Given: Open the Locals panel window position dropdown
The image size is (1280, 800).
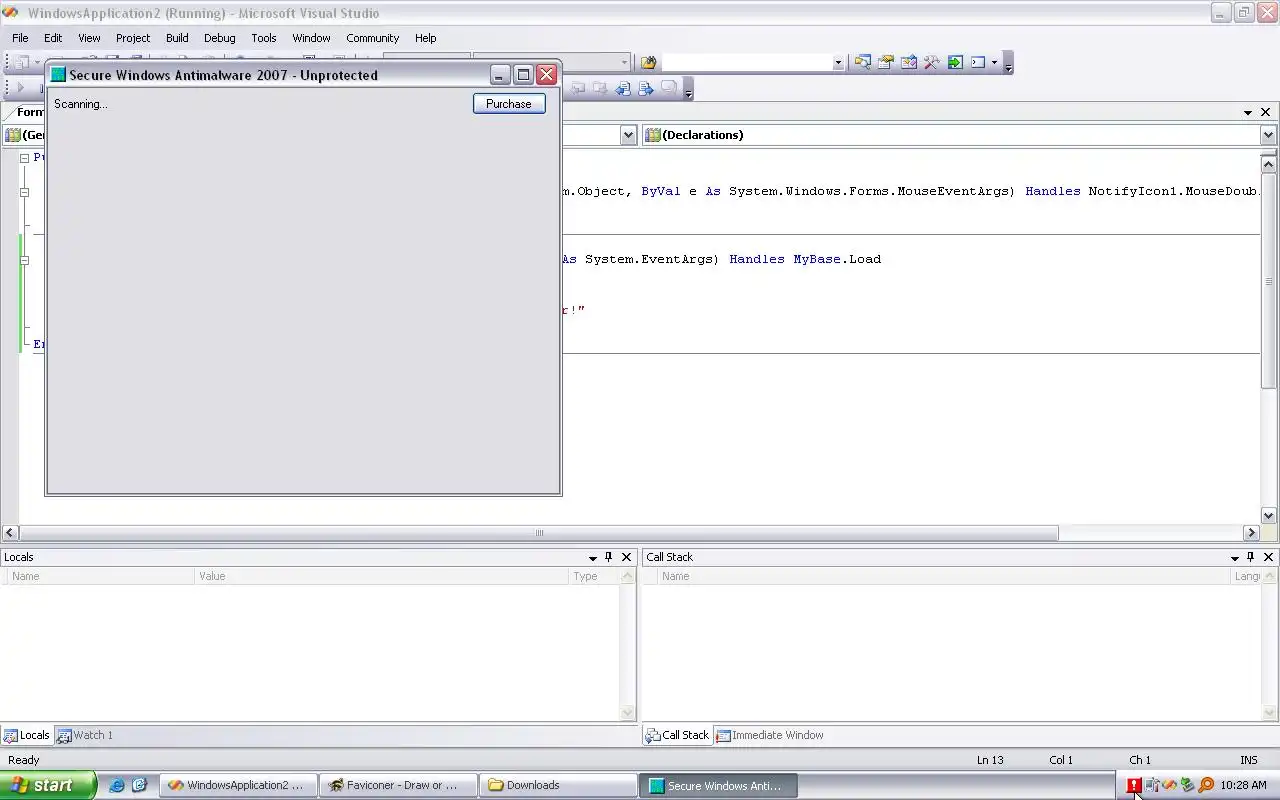Looking at the screenshot, I should (x=593, y=557).
